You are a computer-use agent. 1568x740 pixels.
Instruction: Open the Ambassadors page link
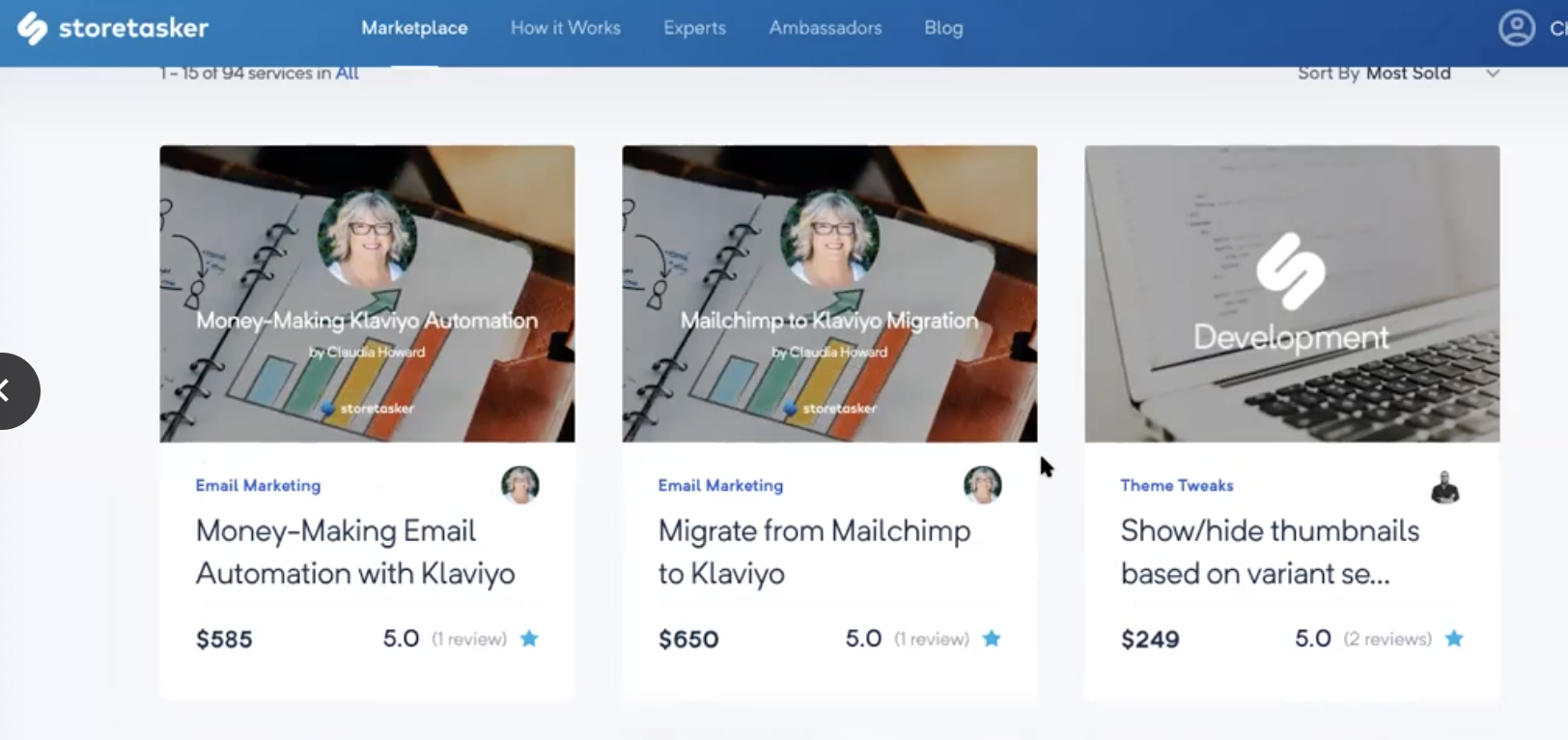(x=826, y=28)
